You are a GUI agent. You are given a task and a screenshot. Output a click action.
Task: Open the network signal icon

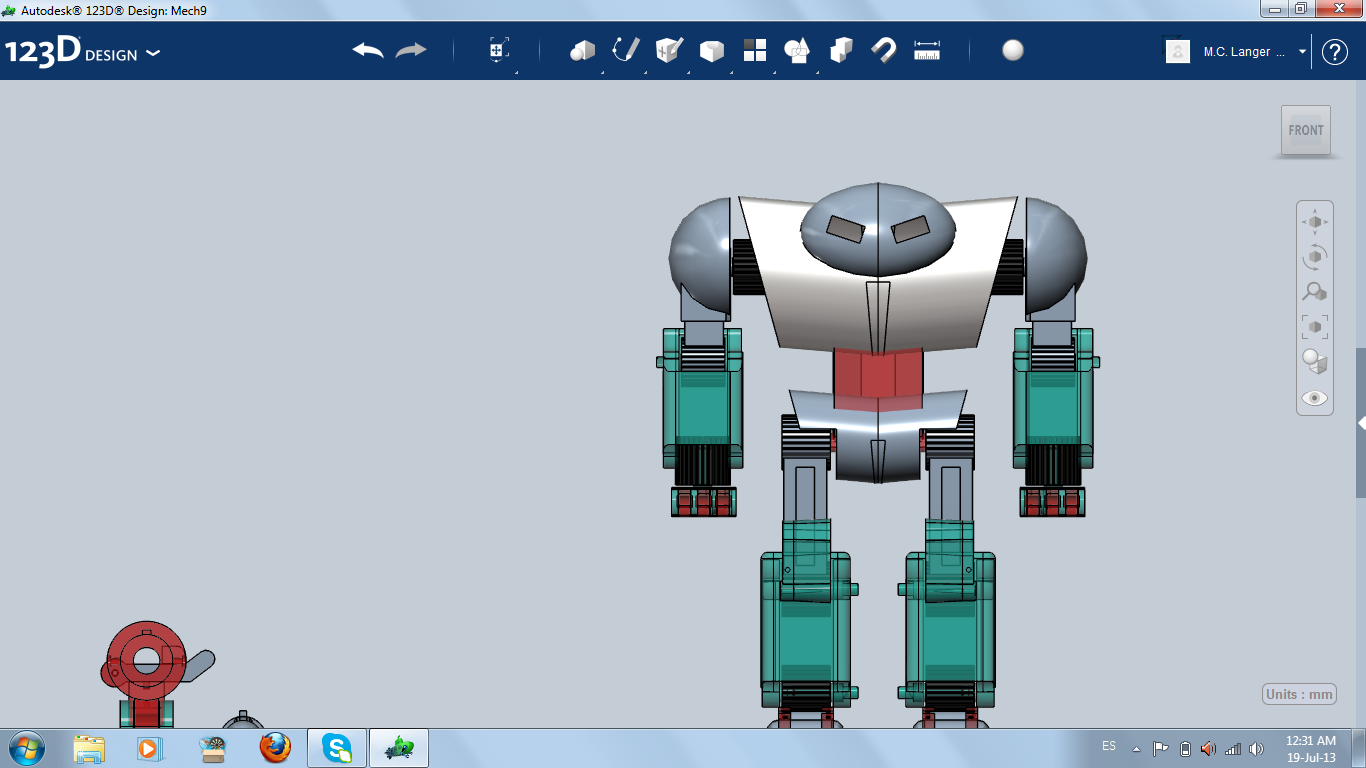1233,748
